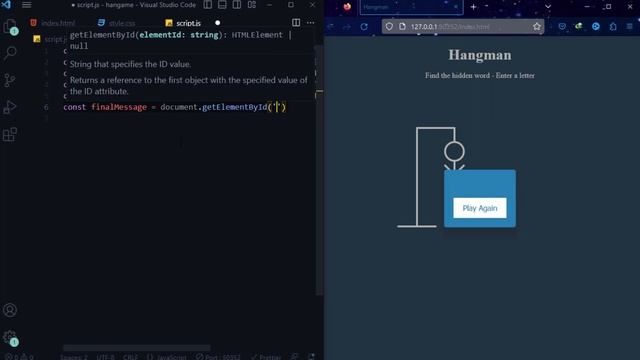Open the Search view in VS Code

10,53
